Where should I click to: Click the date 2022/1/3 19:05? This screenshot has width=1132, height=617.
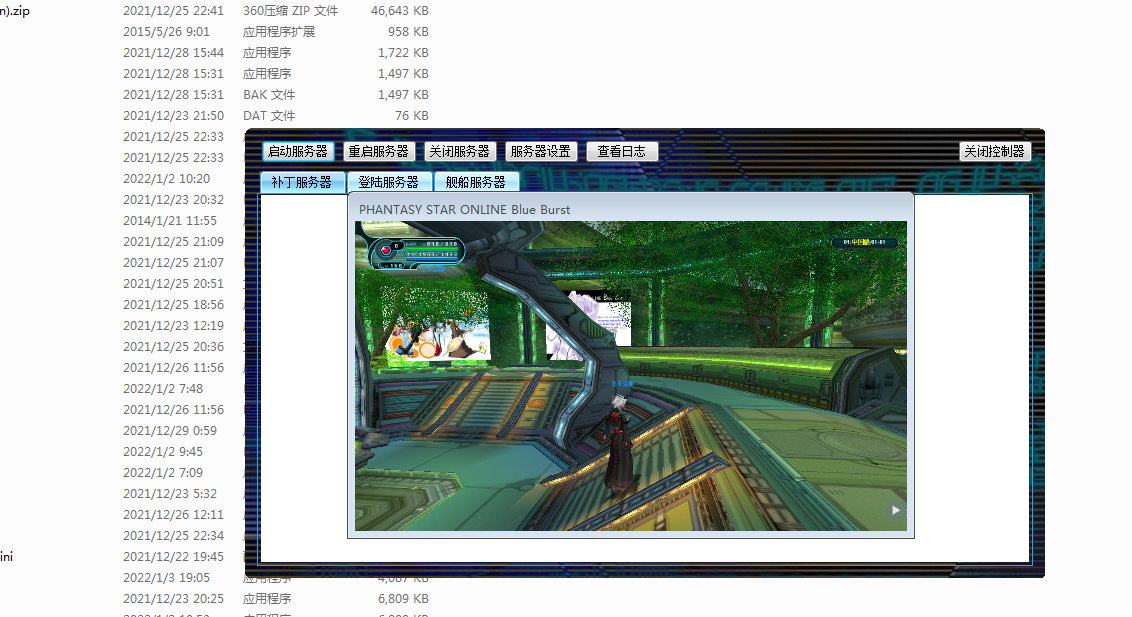(166, 577)
